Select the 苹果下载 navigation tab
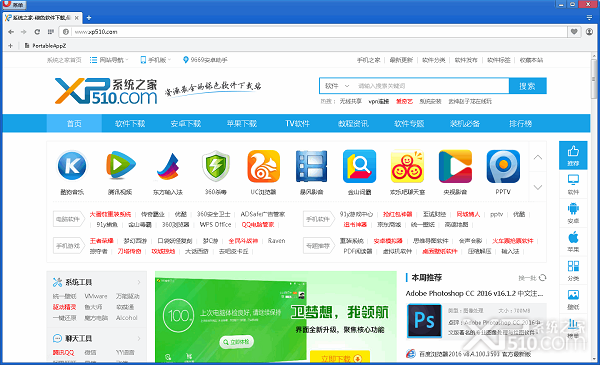Image resolution: width=600 pixels, height=365 pixels. pyautogui.click(x=242, y=124)
